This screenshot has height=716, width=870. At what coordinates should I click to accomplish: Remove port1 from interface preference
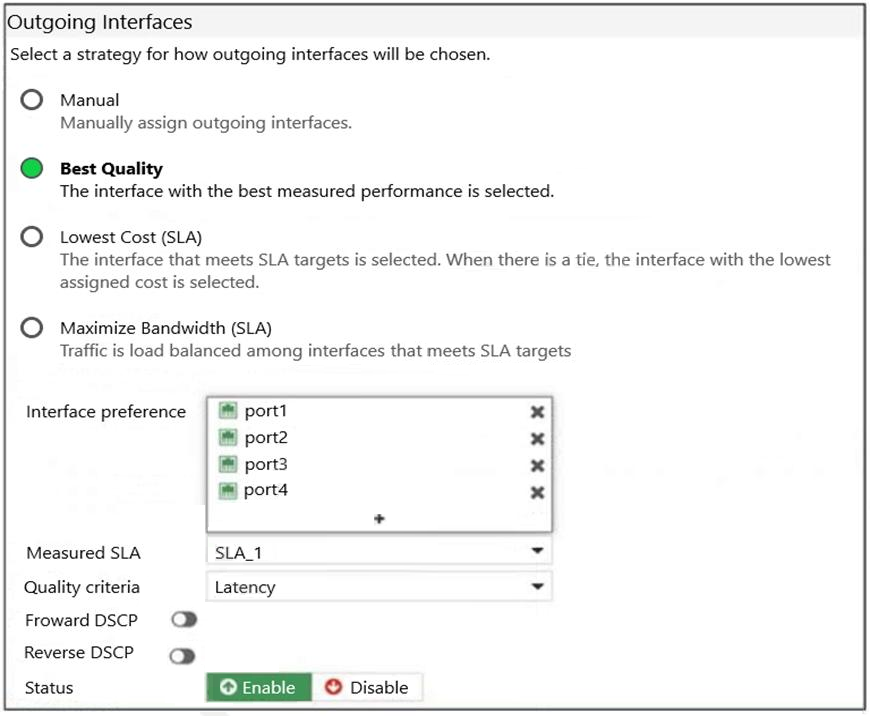537,412
